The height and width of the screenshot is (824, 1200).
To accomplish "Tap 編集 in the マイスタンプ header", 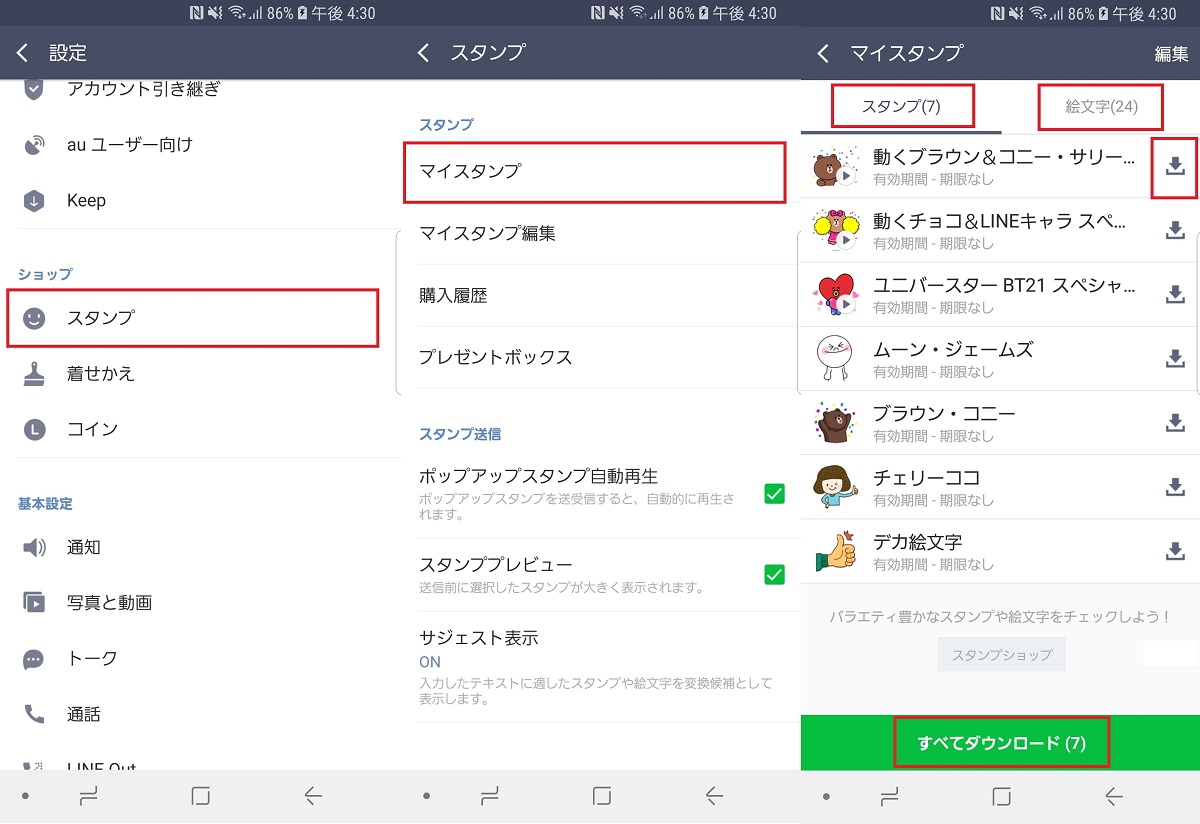I will (1171, 54).
